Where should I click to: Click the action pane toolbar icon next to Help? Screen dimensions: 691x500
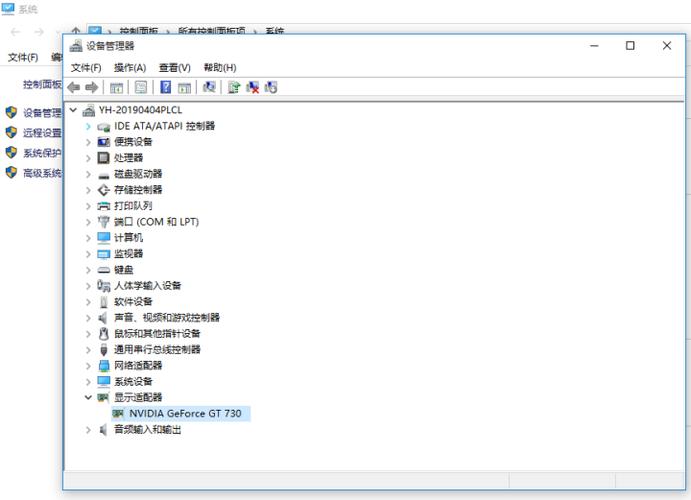(184, 88)
